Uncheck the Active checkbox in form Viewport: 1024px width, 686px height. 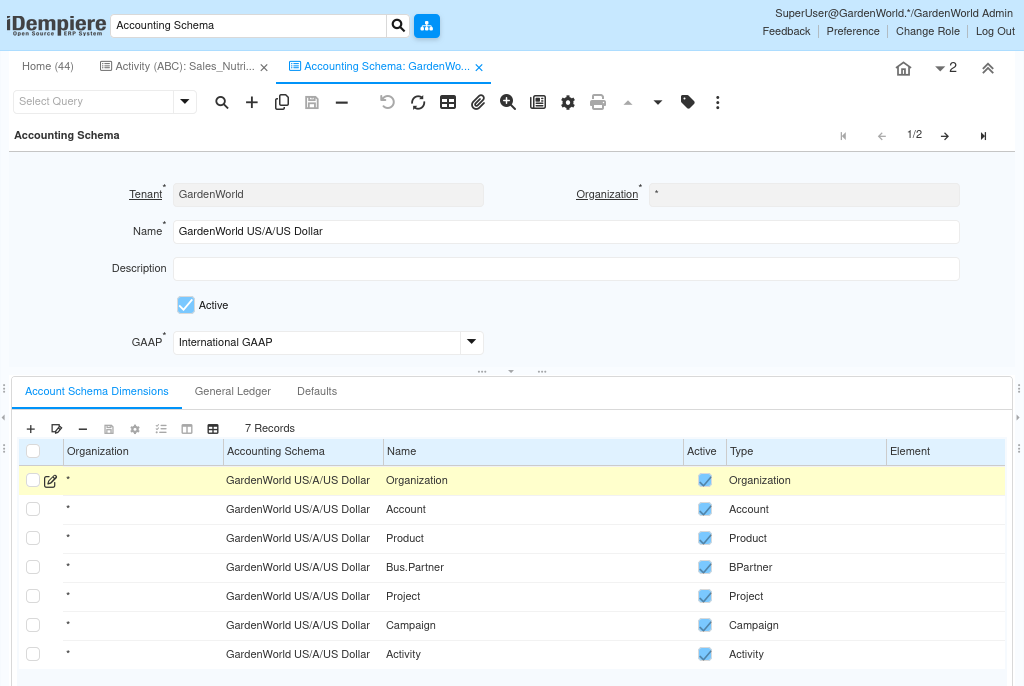186,305
